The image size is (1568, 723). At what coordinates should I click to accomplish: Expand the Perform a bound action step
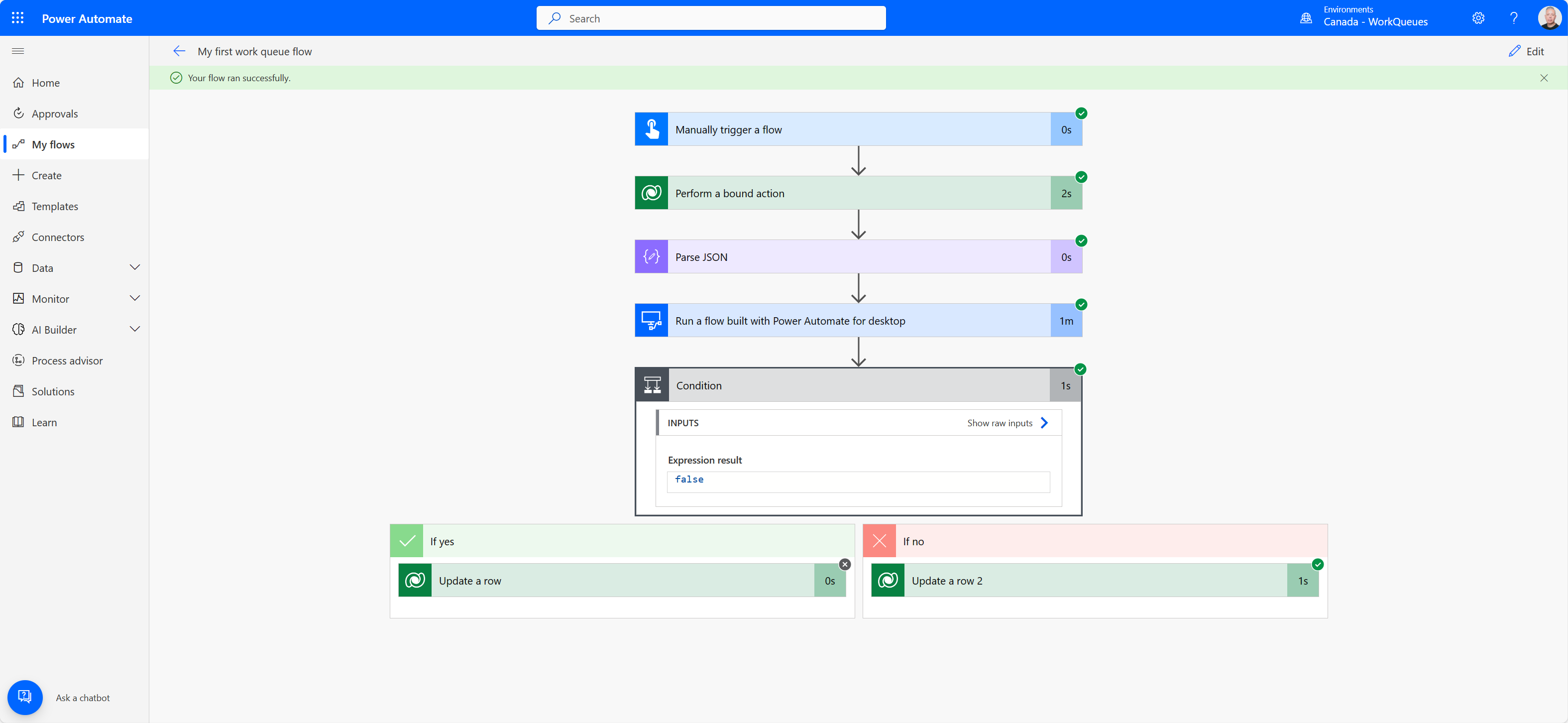click(x=858, y=193)
